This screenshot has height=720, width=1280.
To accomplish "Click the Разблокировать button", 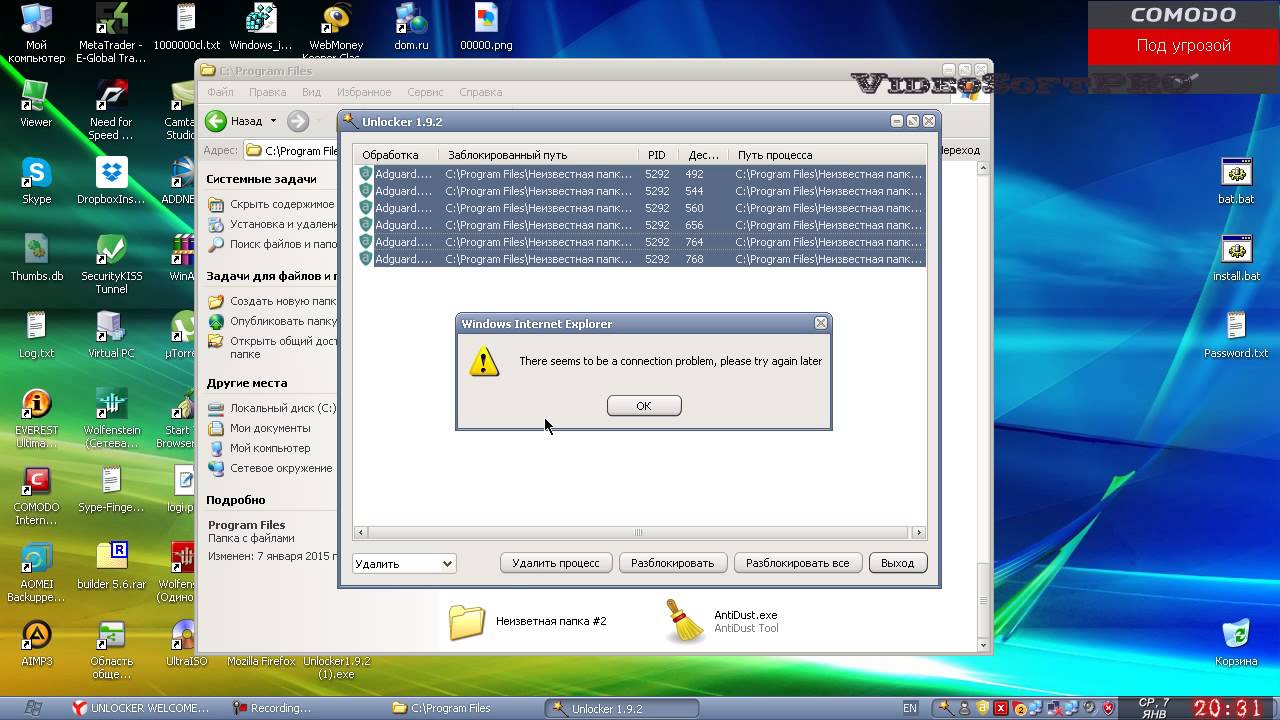I will (x=672, y=563).
